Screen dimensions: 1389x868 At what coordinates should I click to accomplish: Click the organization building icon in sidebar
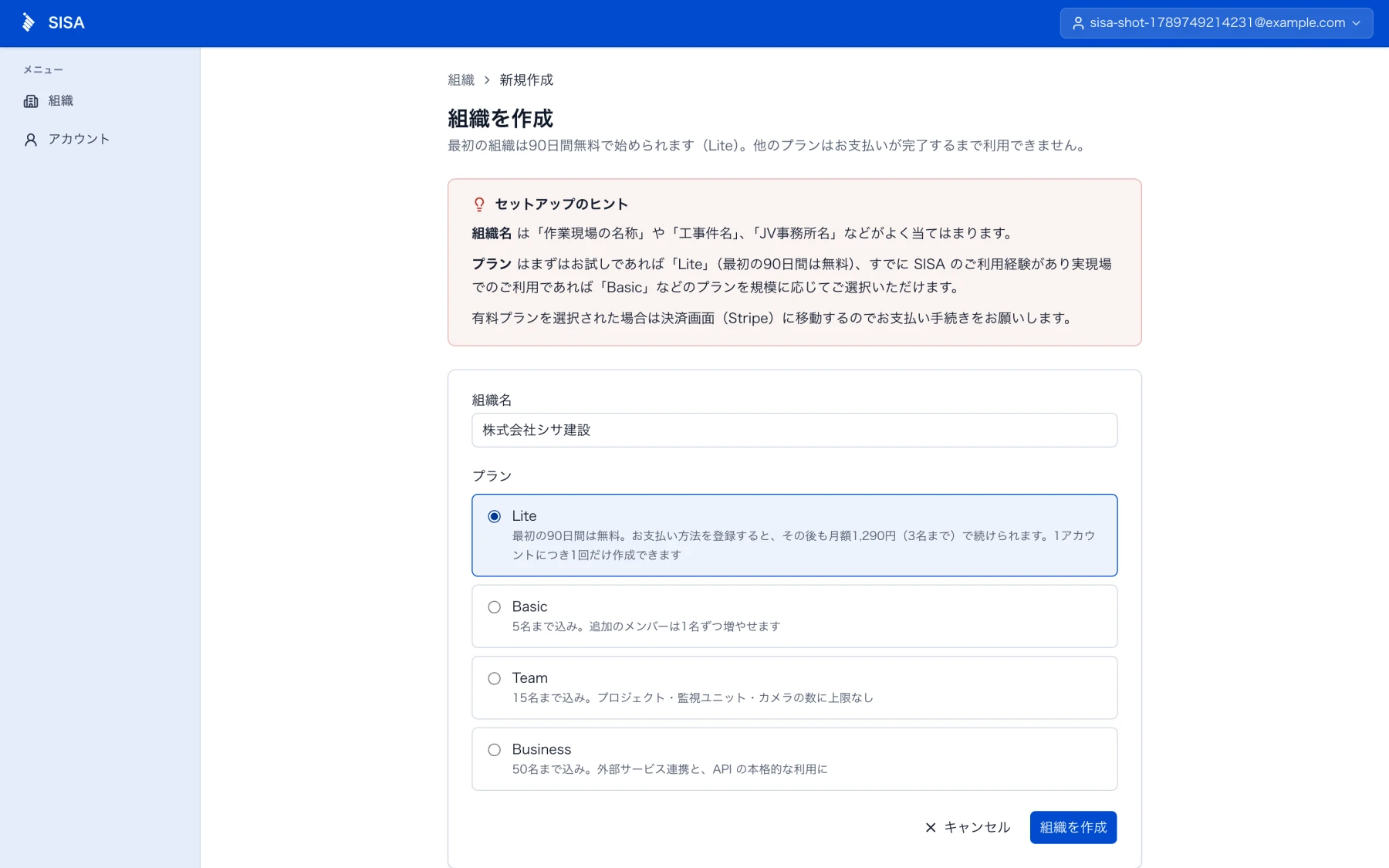(x=31, y=101)
